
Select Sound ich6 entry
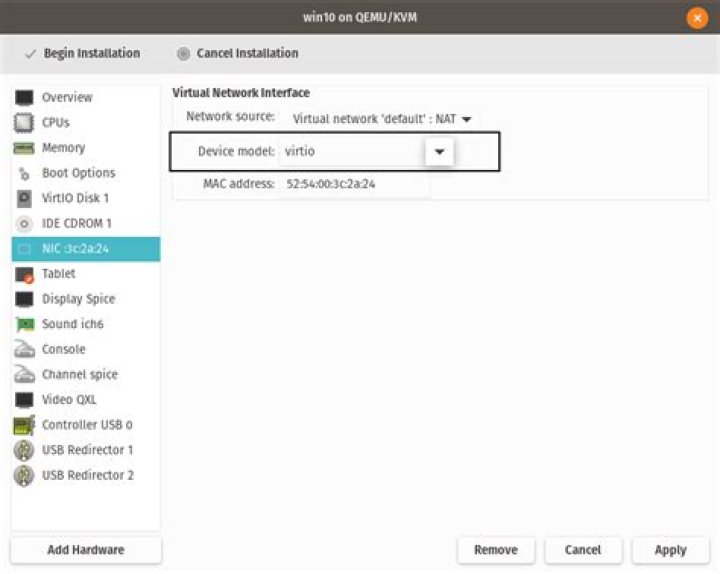click(86, 324)
